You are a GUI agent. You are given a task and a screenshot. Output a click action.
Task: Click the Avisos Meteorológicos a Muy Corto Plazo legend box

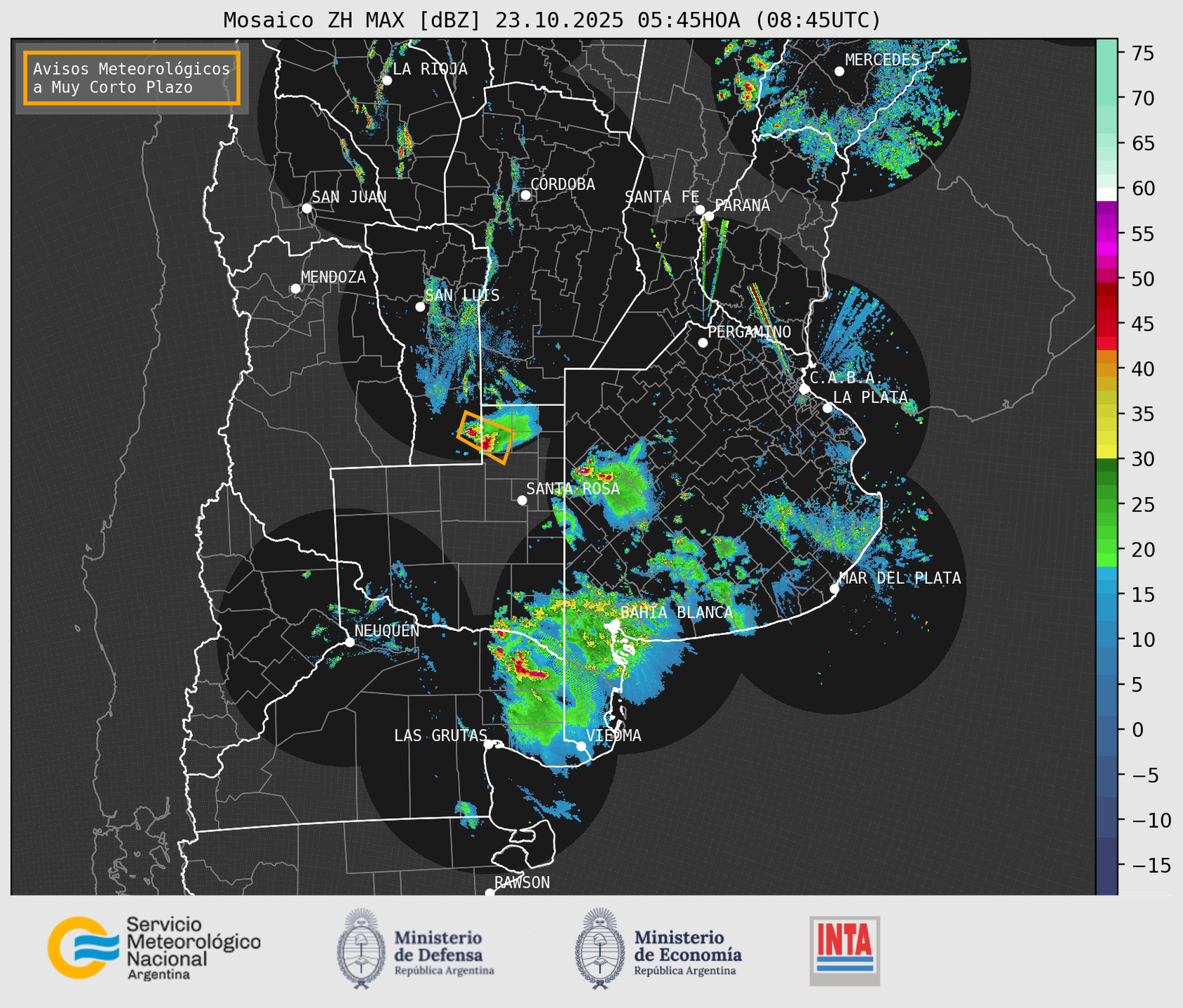point(132,78)
